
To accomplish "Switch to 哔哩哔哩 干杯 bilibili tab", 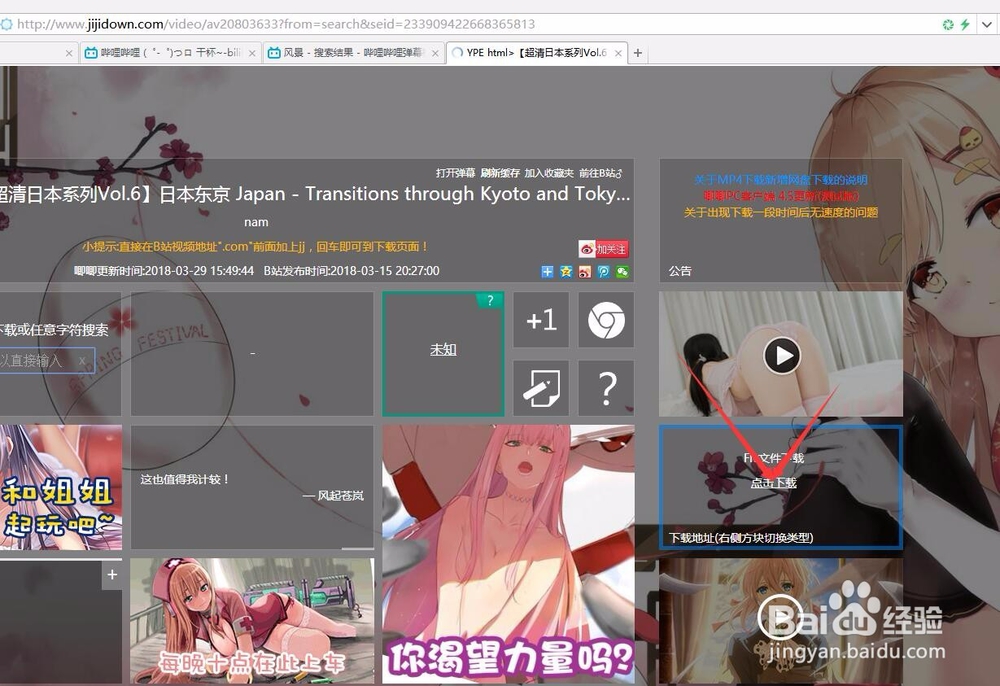I will [170, 53].
